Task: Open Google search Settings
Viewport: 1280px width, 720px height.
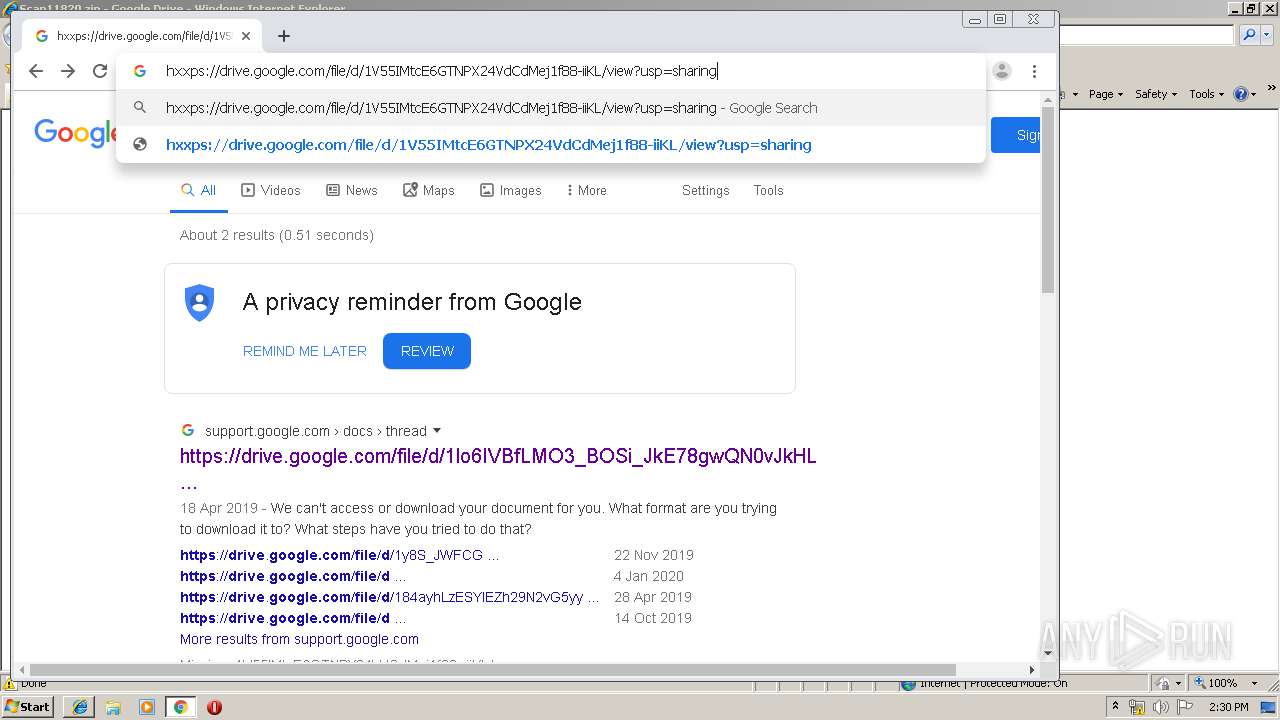Action: [x=705, y=190]
